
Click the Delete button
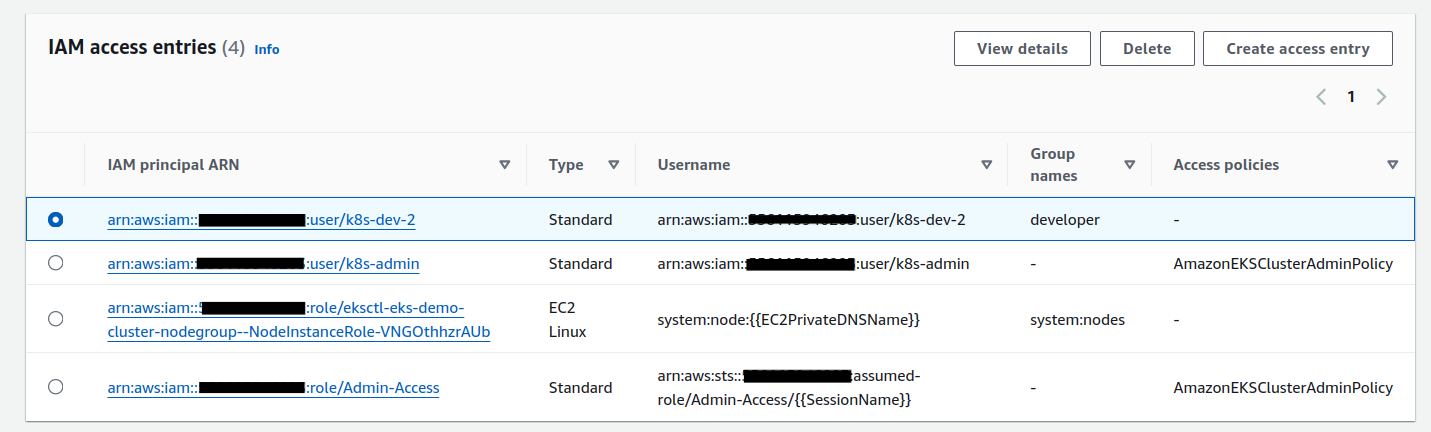[x=1147, y=48]
